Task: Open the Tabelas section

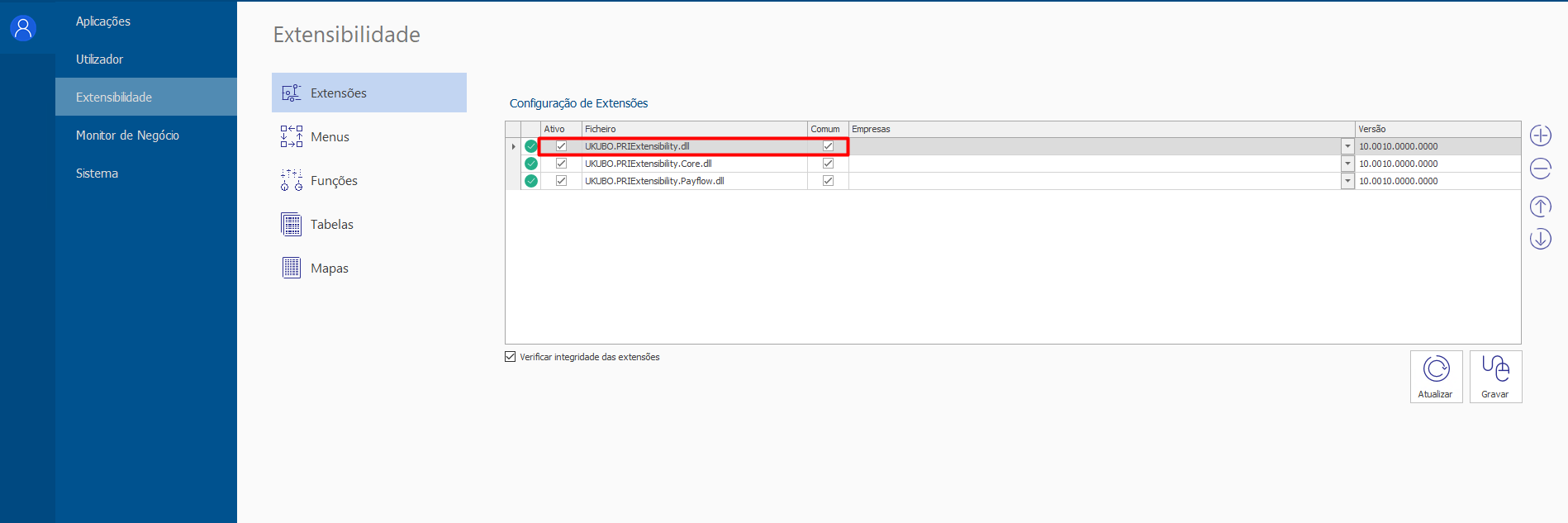Action: 331,225
